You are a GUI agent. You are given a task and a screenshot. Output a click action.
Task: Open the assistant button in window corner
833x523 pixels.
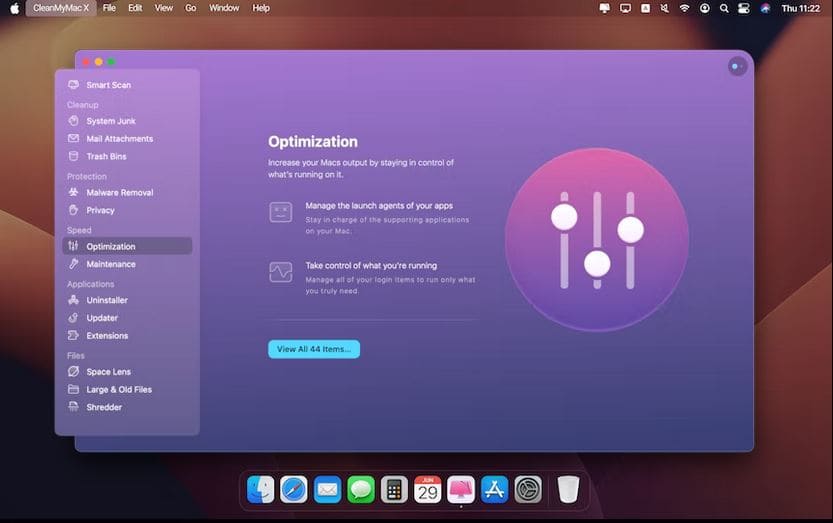[x=737, y=66]
